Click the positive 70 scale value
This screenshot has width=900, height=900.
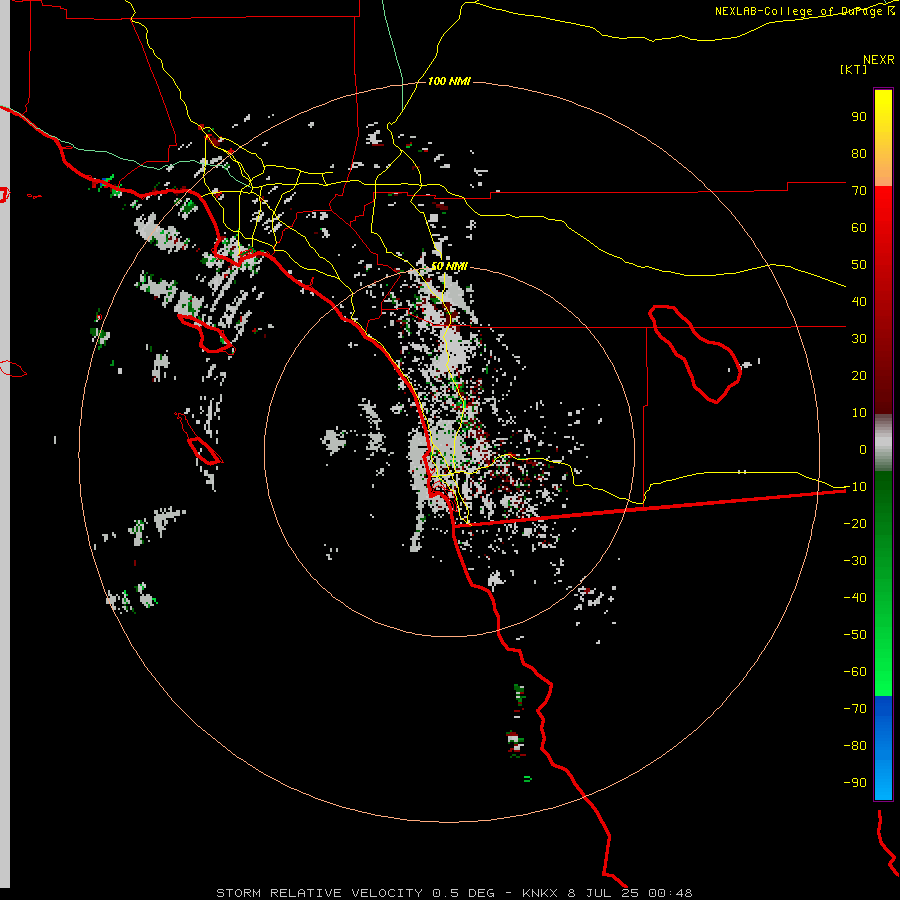tap(859, 191)
